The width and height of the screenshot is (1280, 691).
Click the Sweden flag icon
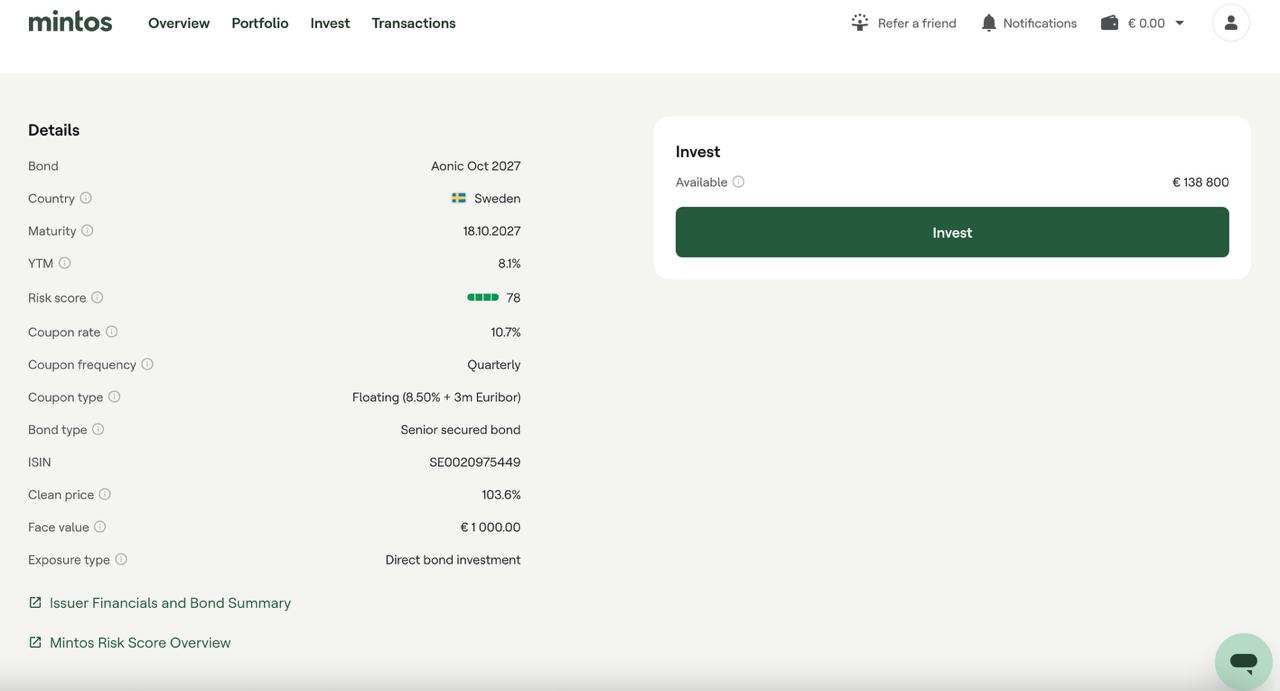[x=459, y=198]
